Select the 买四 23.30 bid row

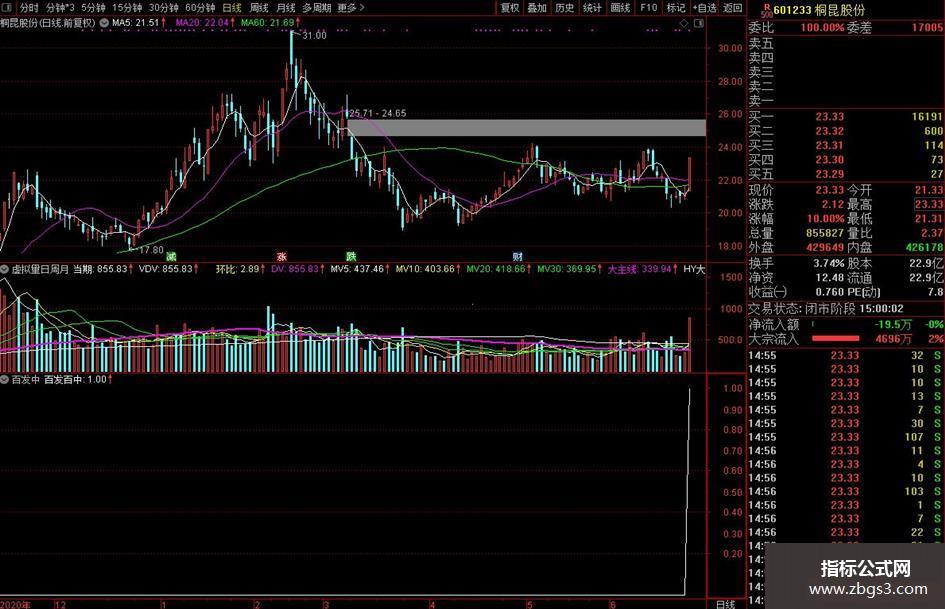[x=845, y=160]
